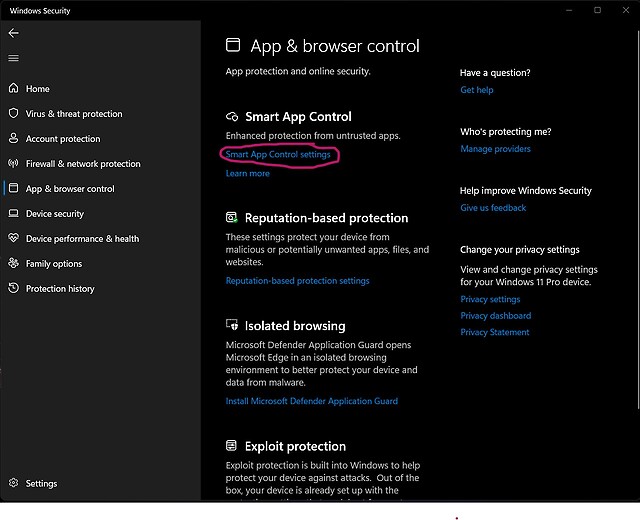Click the Get help link
This screenshot has width=640, height=520.
(476, 90)
